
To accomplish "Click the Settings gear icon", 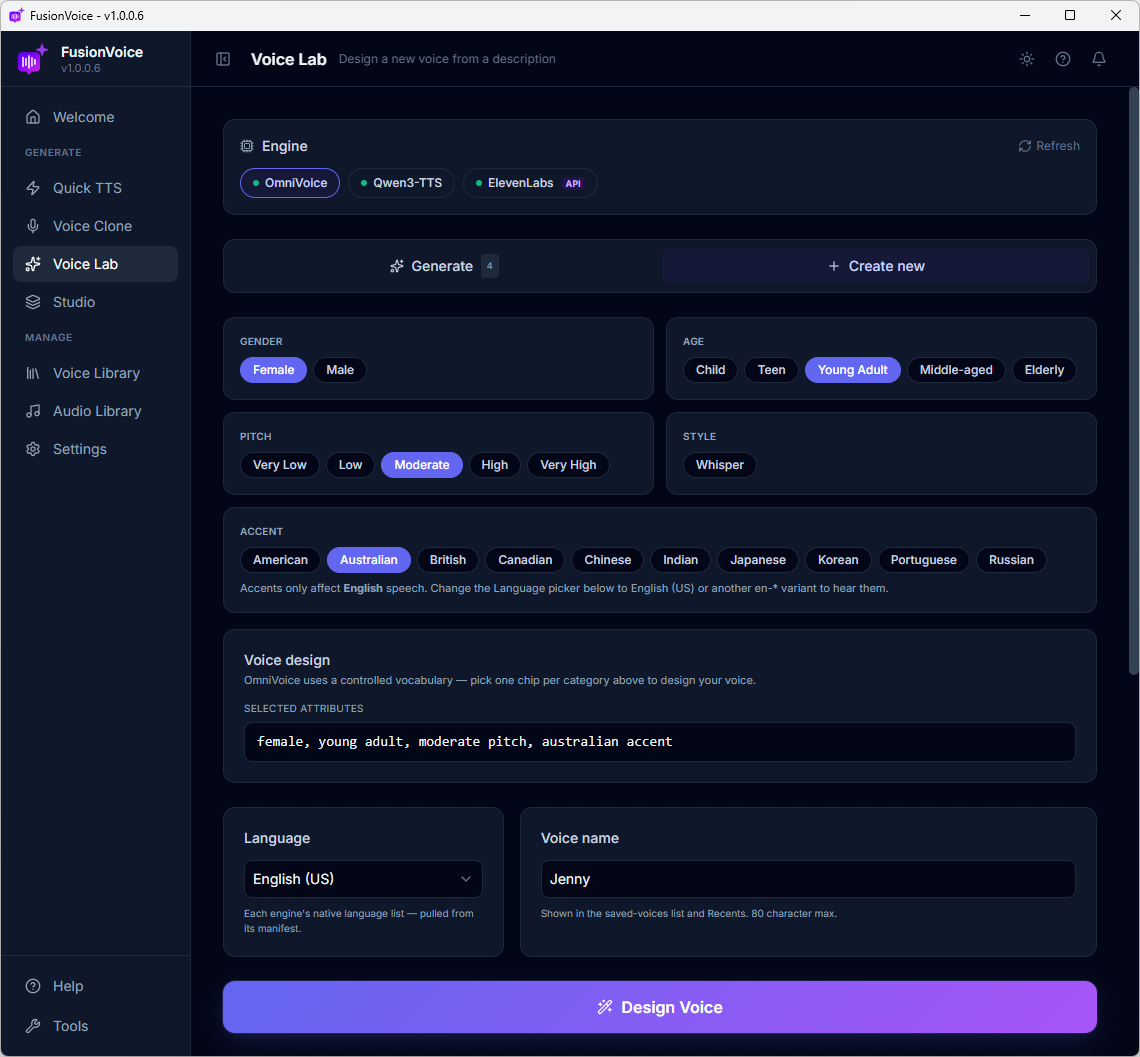I will pos(33,449).
